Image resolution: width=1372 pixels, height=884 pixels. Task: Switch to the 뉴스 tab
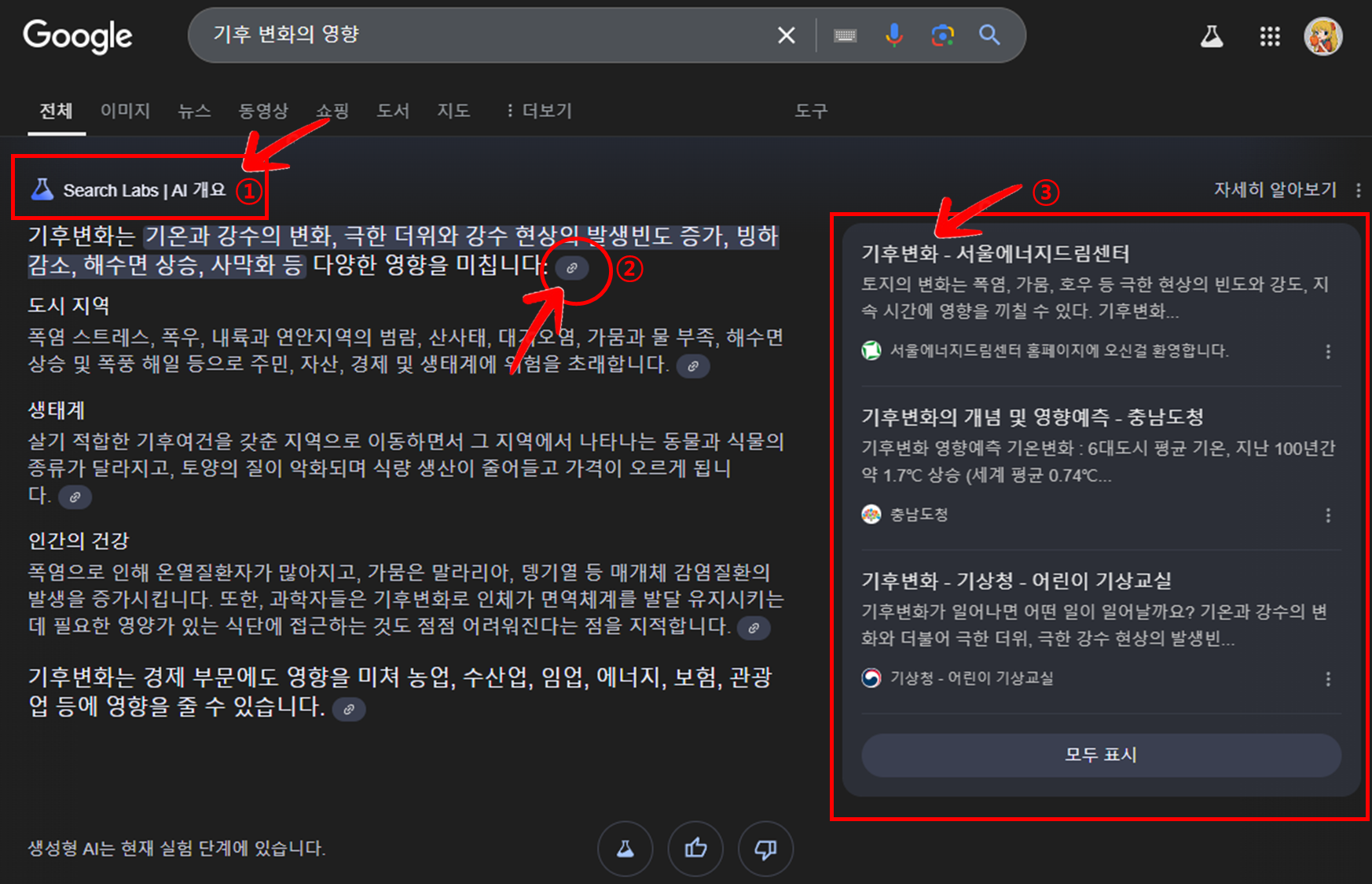194,111
